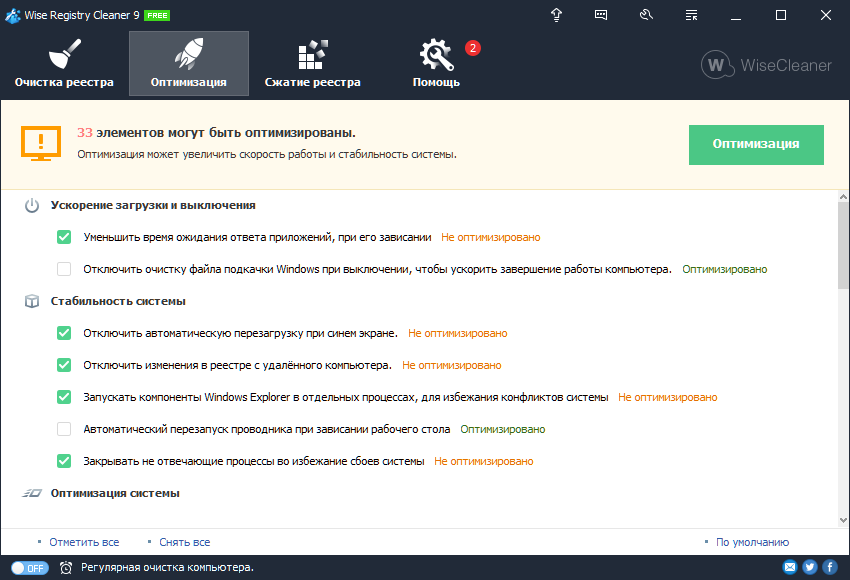Open the menu list icon in title bar
The image size is (850, 580).
tap(691, 15)
